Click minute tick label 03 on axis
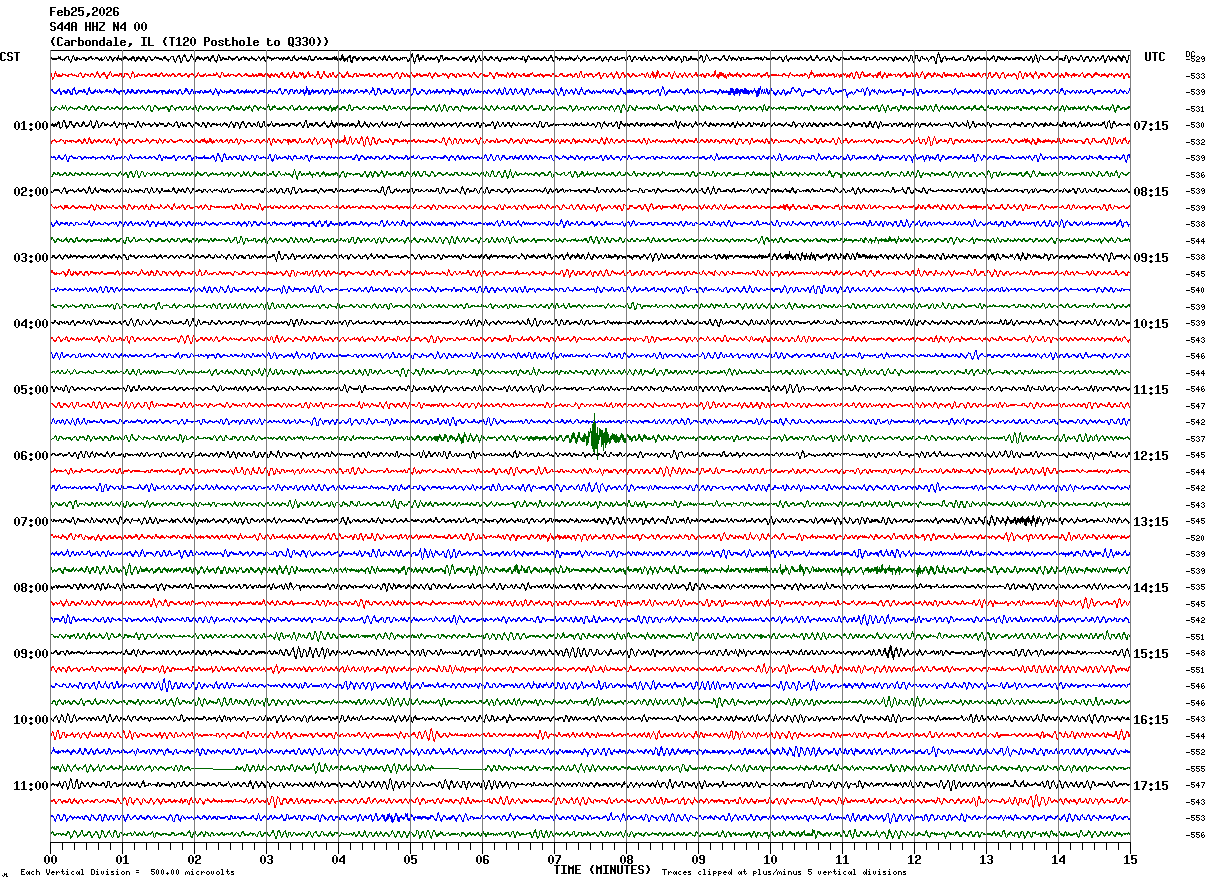 tap(266, 859)
